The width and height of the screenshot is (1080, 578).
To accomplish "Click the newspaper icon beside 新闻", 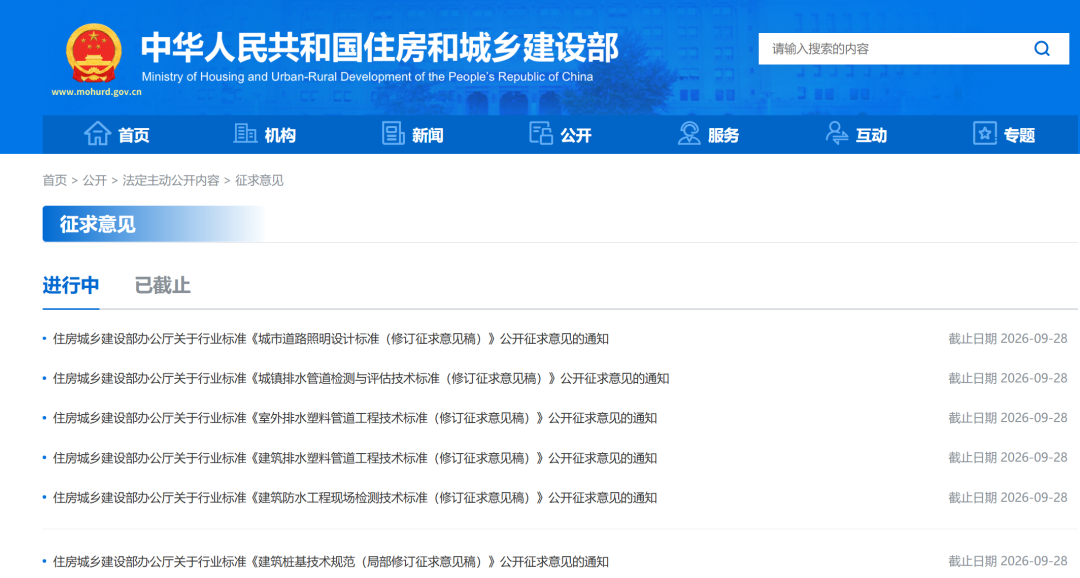I will pos(393,133).
